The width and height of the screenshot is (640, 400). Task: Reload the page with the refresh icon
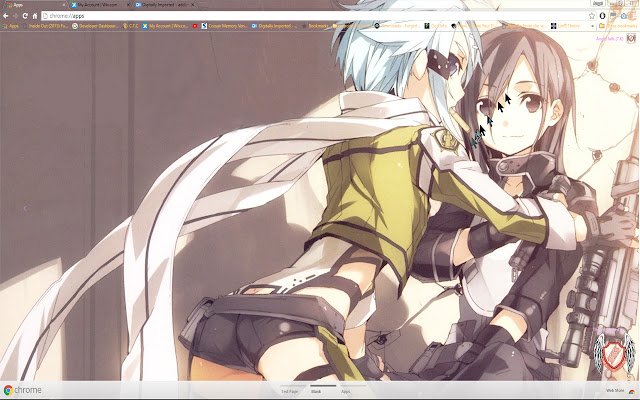(25, 16)
